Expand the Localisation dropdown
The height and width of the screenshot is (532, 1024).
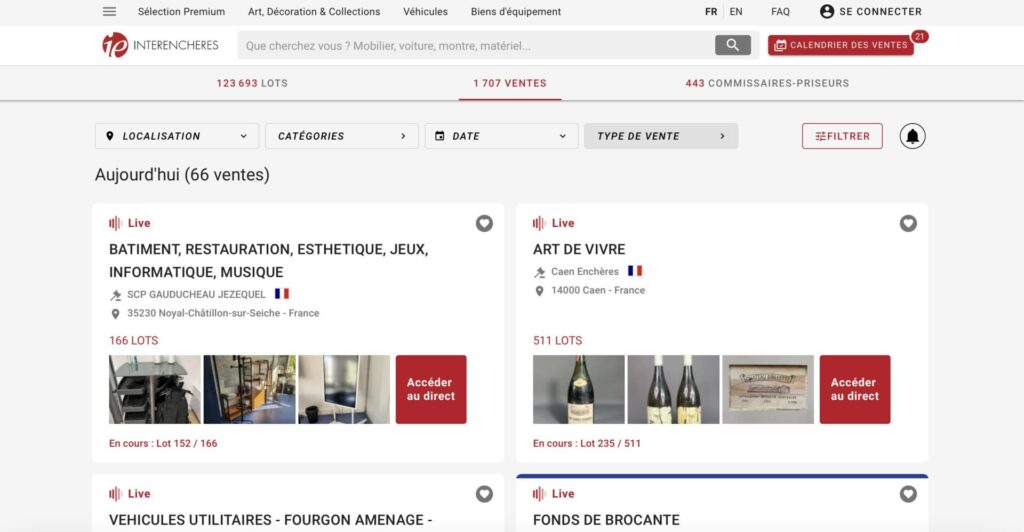pos(176,136)
